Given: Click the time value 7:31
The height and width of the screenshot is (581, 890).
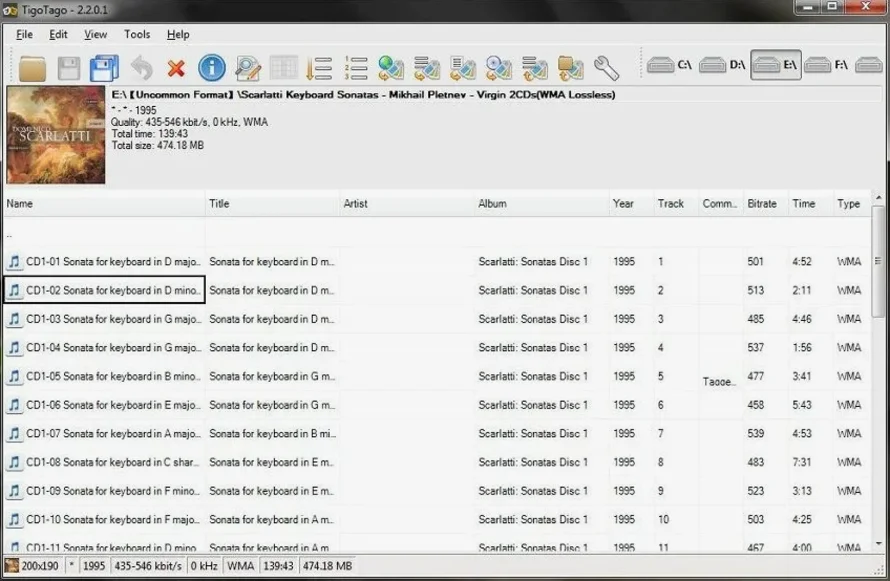Looking at the screenshot, I should click(802, 462).
